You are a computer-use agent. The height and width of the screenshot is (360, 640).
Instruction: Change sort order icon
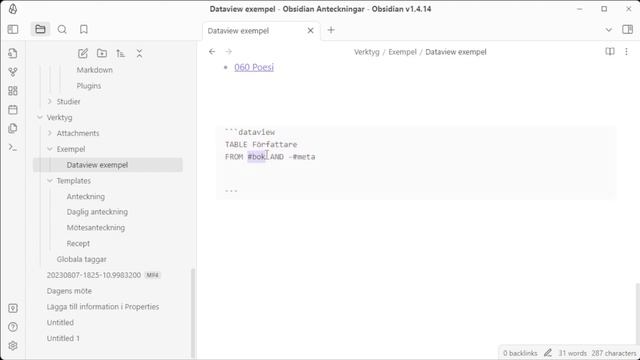coord(120,53)
